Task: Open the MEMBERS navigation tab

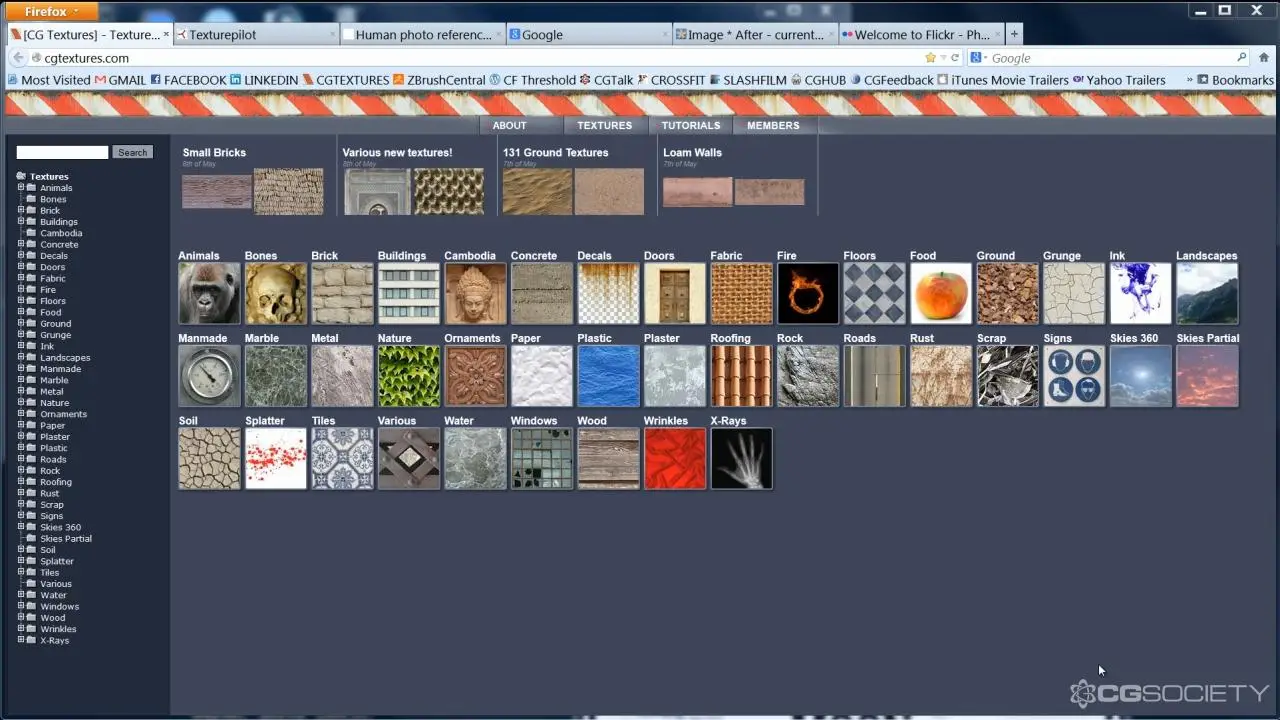Action: tap(773, 125)
